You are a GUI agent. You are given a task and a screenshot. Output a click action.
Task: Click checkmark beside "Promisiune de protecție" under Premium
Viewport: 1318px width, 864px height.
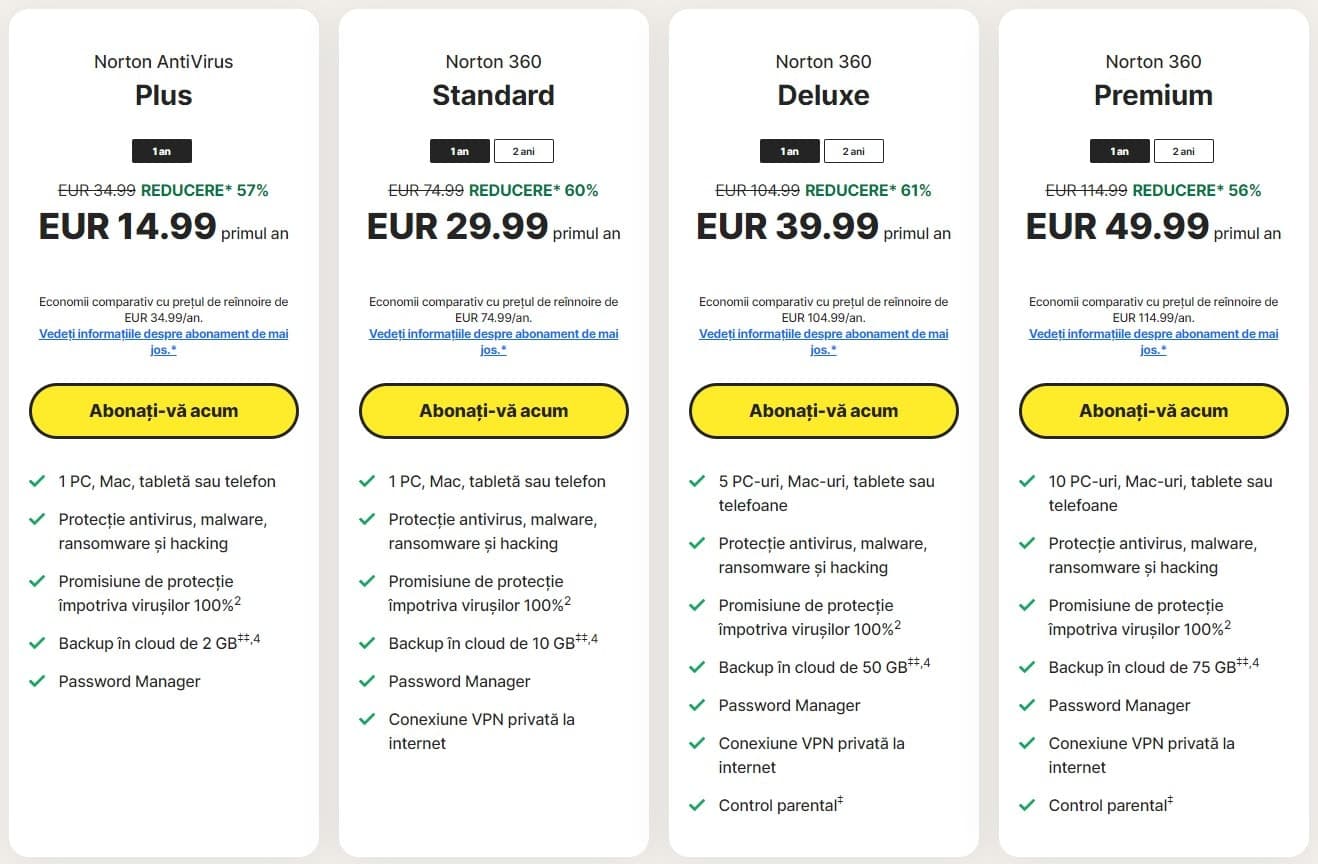[x=1026, y=605]
